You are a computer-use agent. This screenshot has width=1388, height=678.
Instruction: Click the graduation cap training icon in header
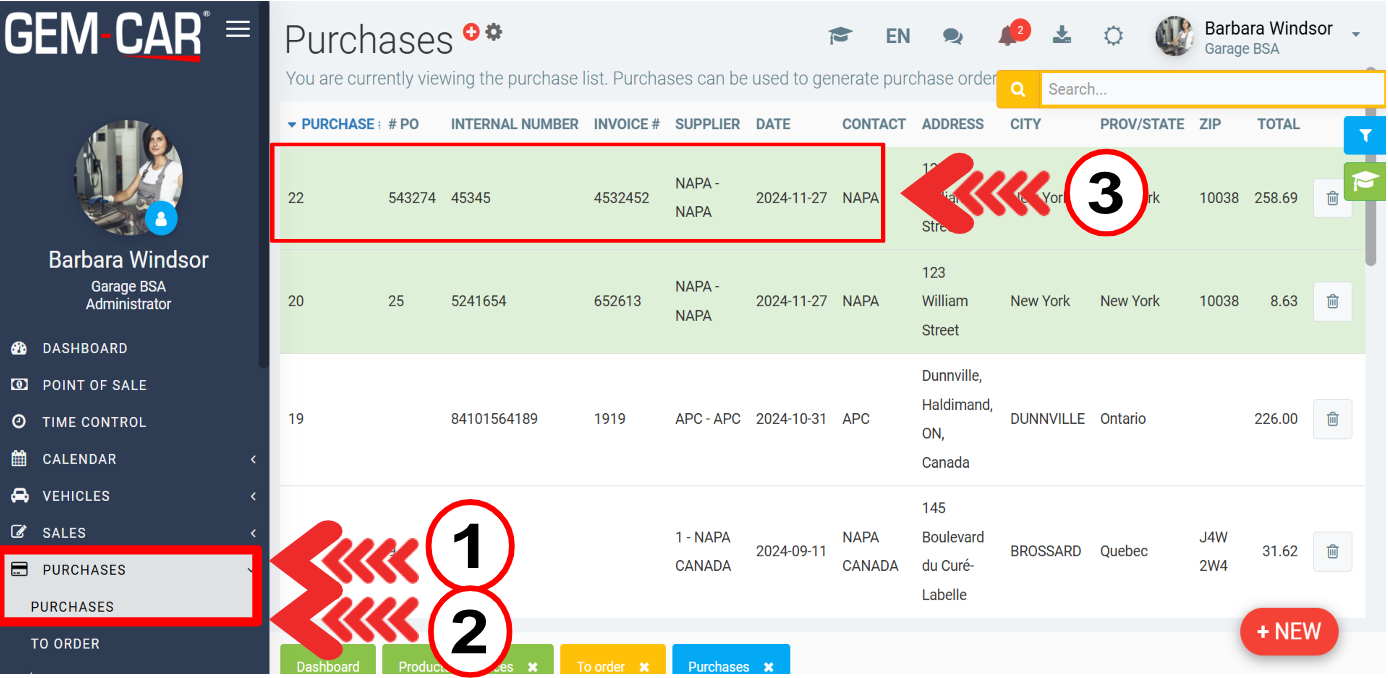(x=840, y=36)
